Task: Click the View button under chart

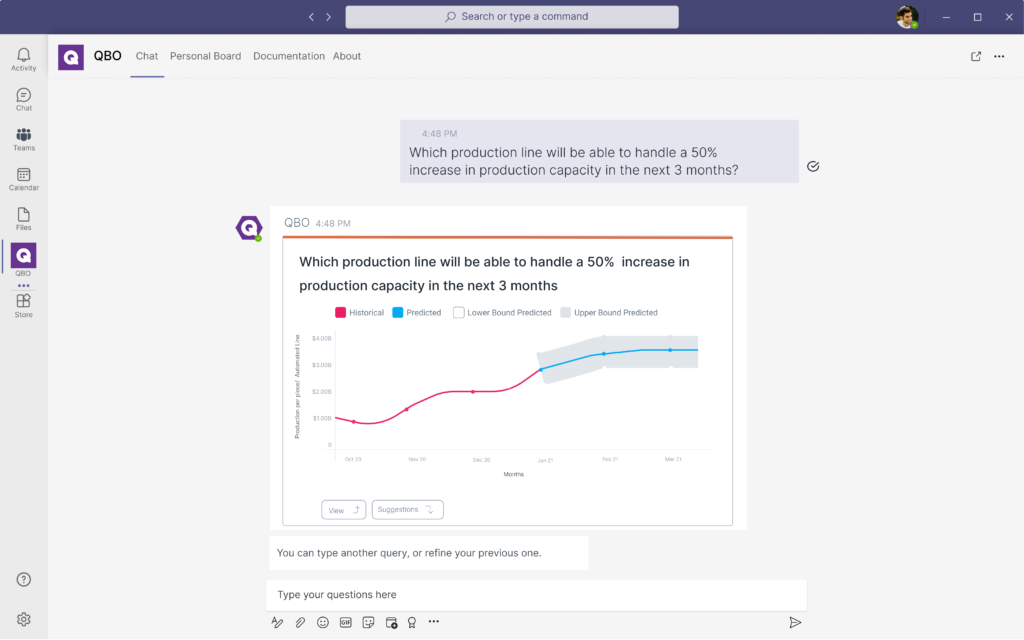Action: coord(343,510)
